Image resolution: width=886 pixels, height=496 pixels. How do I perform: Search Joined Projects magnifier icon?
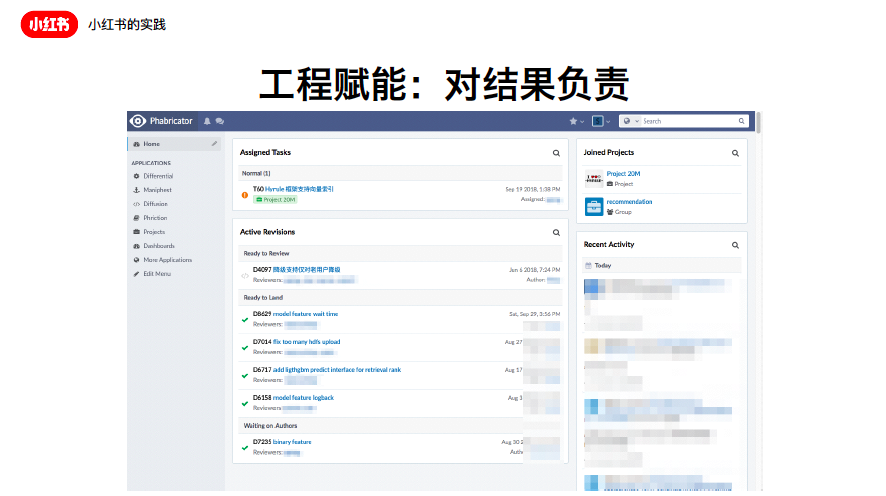735,153
